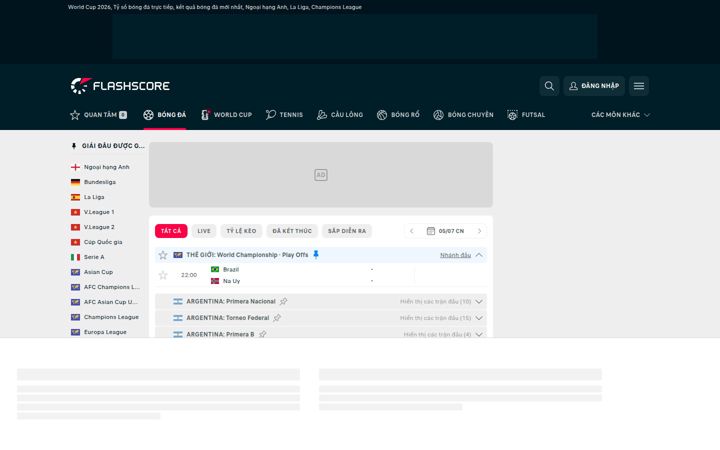The image size is (720, 450).
Task: Open the Cầu lông badminton tab
Action: [x=340, y=115]
